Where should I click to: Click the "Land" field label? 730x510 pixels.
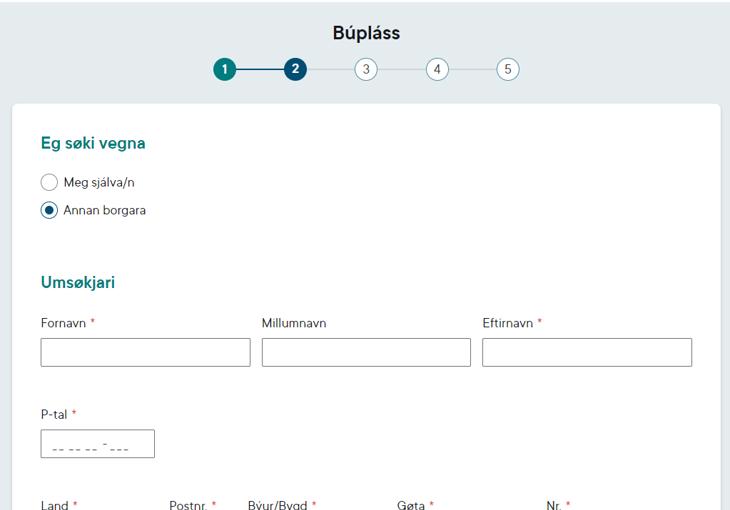54,504
